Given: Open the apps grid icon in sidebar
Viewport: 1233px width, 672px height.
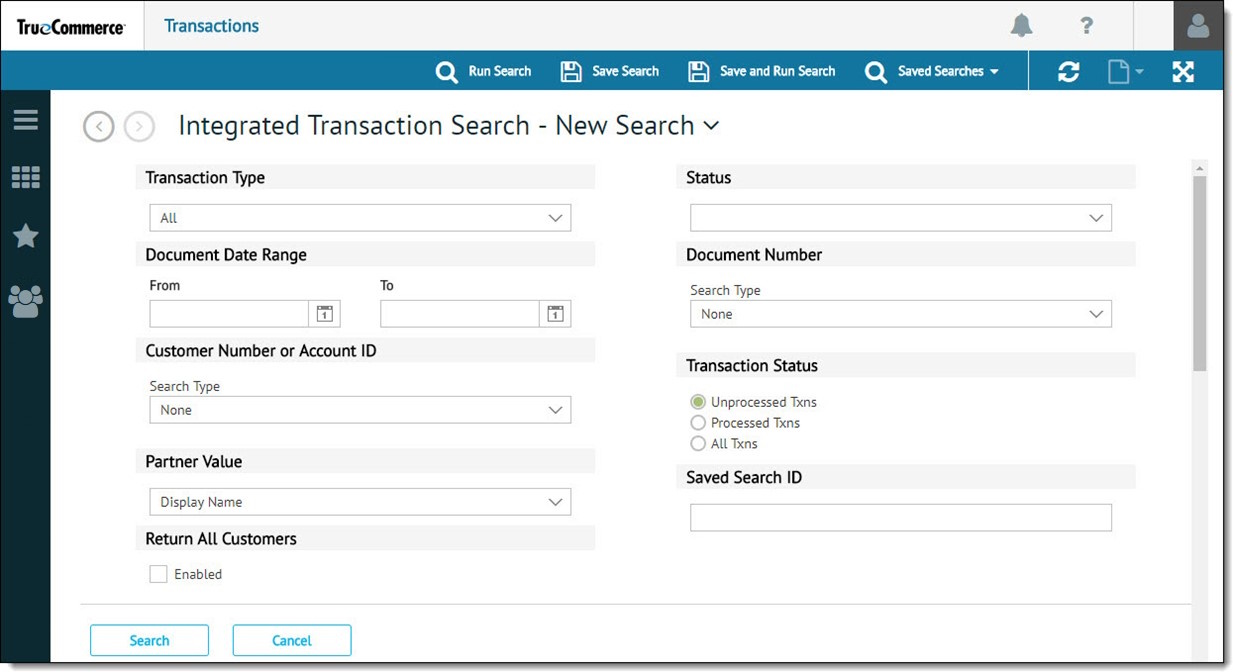Looking at the screenshot, I should point(25,178).
